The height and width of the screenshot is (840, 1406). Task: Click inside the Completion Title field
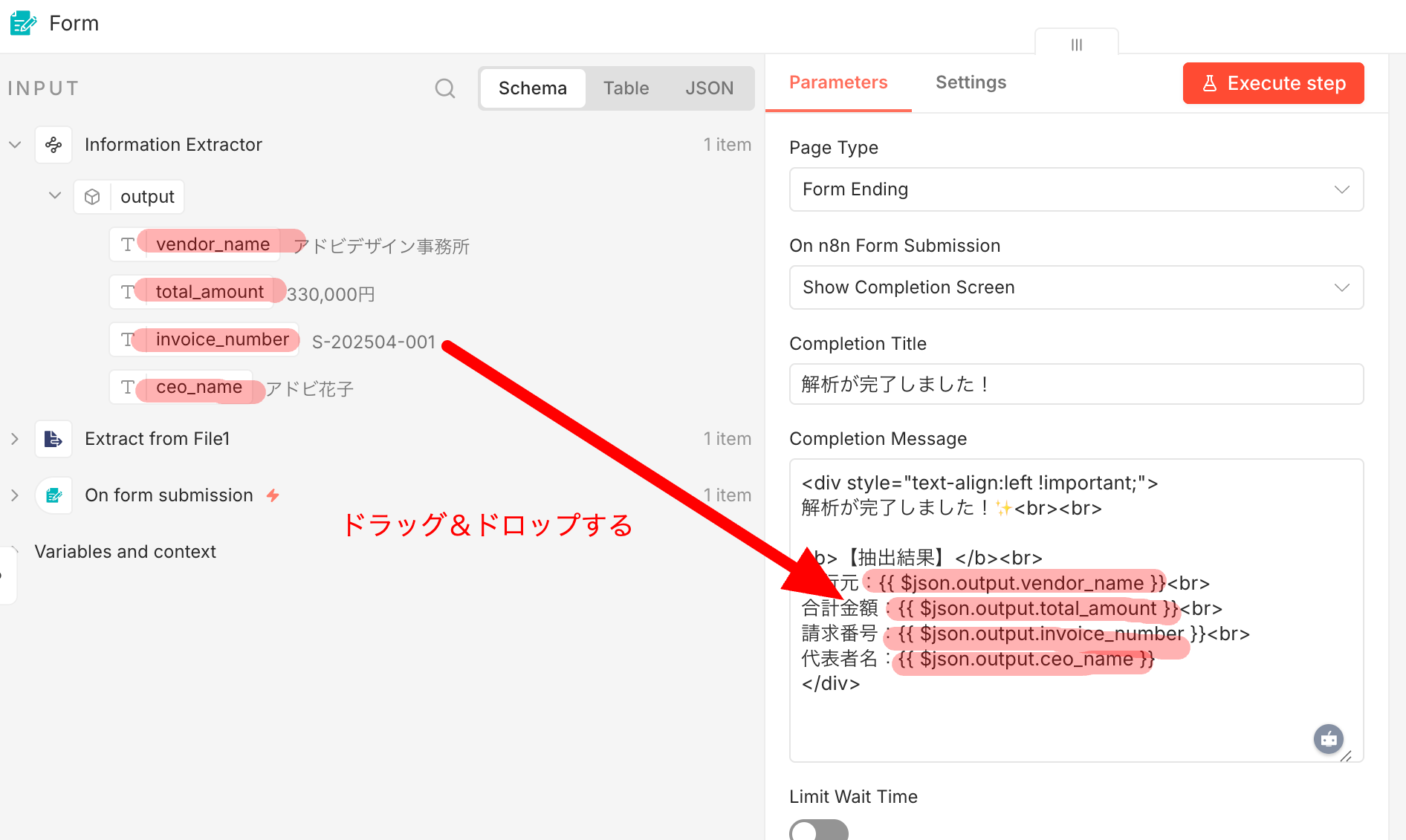(x=1075, y=384)
